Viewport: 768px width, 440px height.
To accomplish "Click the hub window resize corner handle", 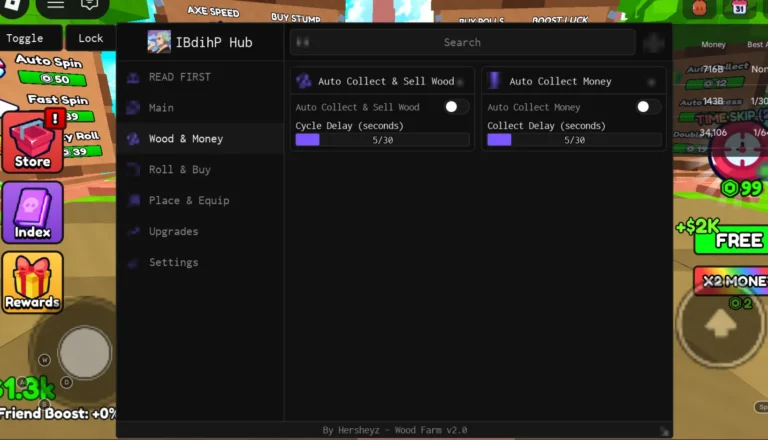I will [x=664, y=431].
